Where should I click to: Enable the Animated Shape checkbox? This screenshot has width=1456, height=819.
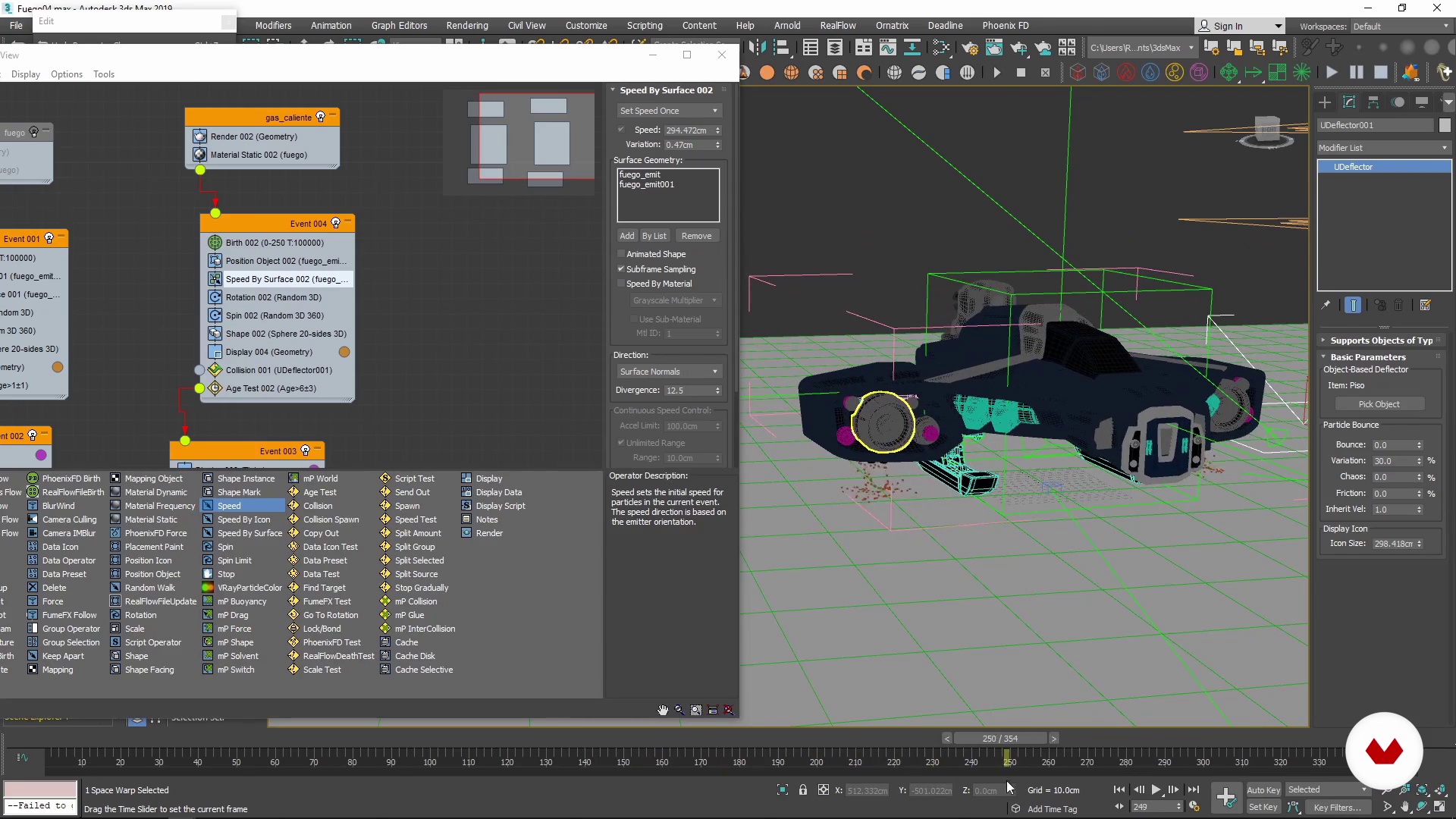pyautogui.click(x=621, y=254)
